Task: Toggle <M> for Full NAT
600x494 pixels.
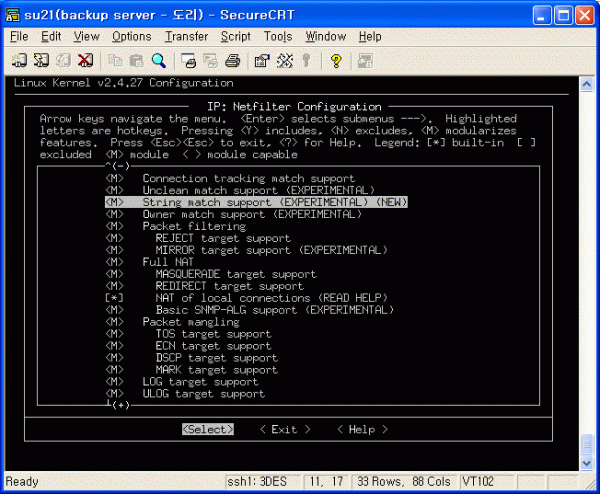Action: pyautogui.click(x=114, y=262)
